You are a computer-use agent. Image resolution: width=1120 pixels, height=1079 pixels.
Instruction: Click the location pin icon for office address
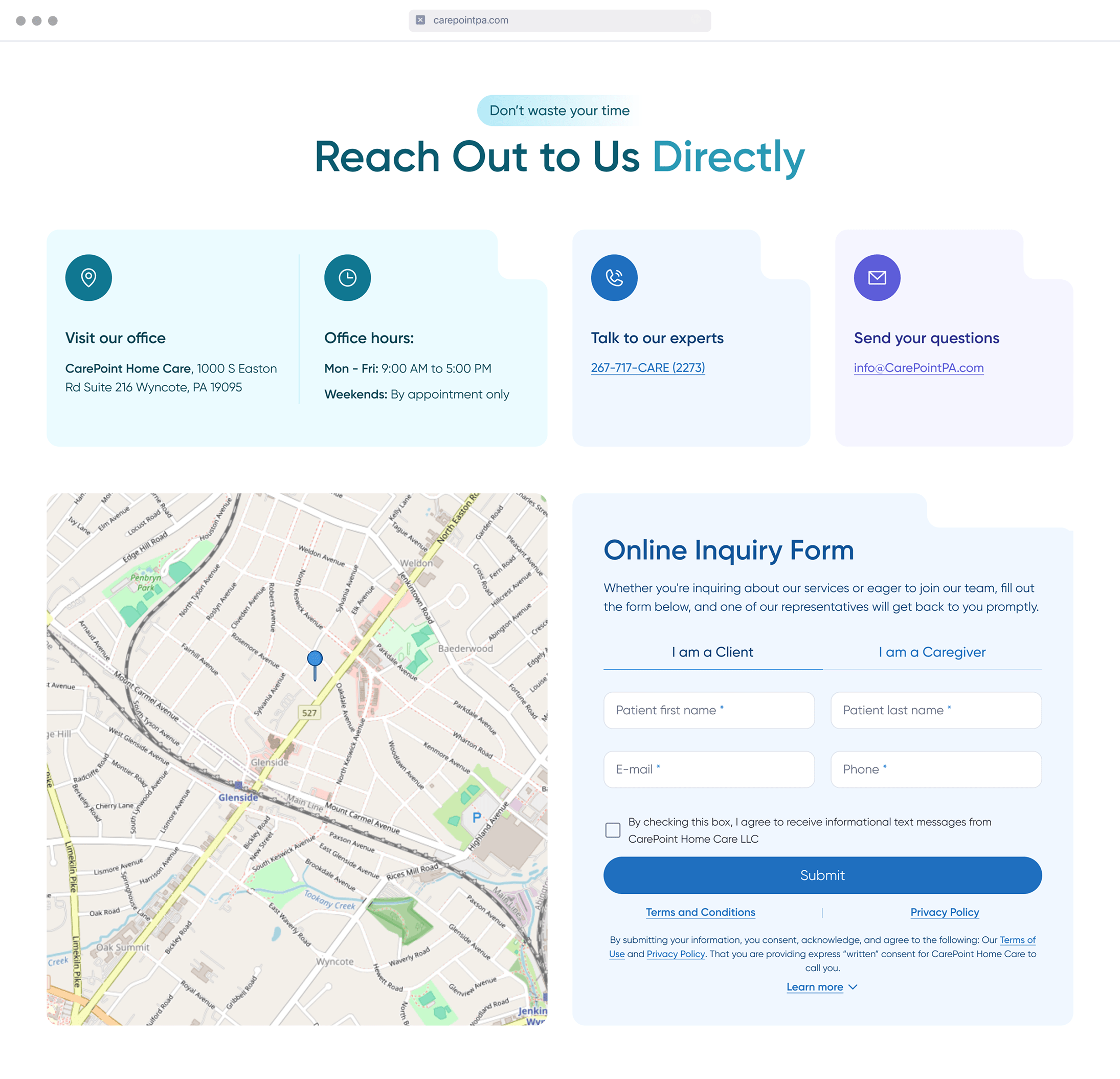[88, 278]
